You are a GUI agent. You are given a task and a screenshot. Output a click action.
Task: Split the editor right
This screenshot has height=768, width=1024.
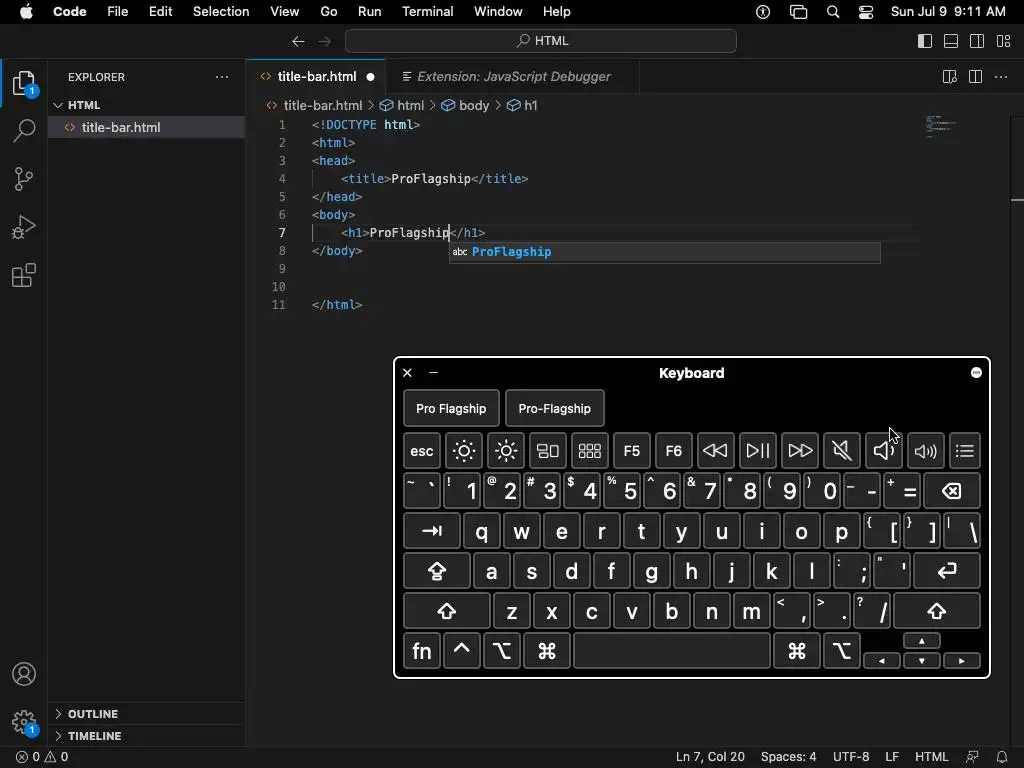click(976, 77)
